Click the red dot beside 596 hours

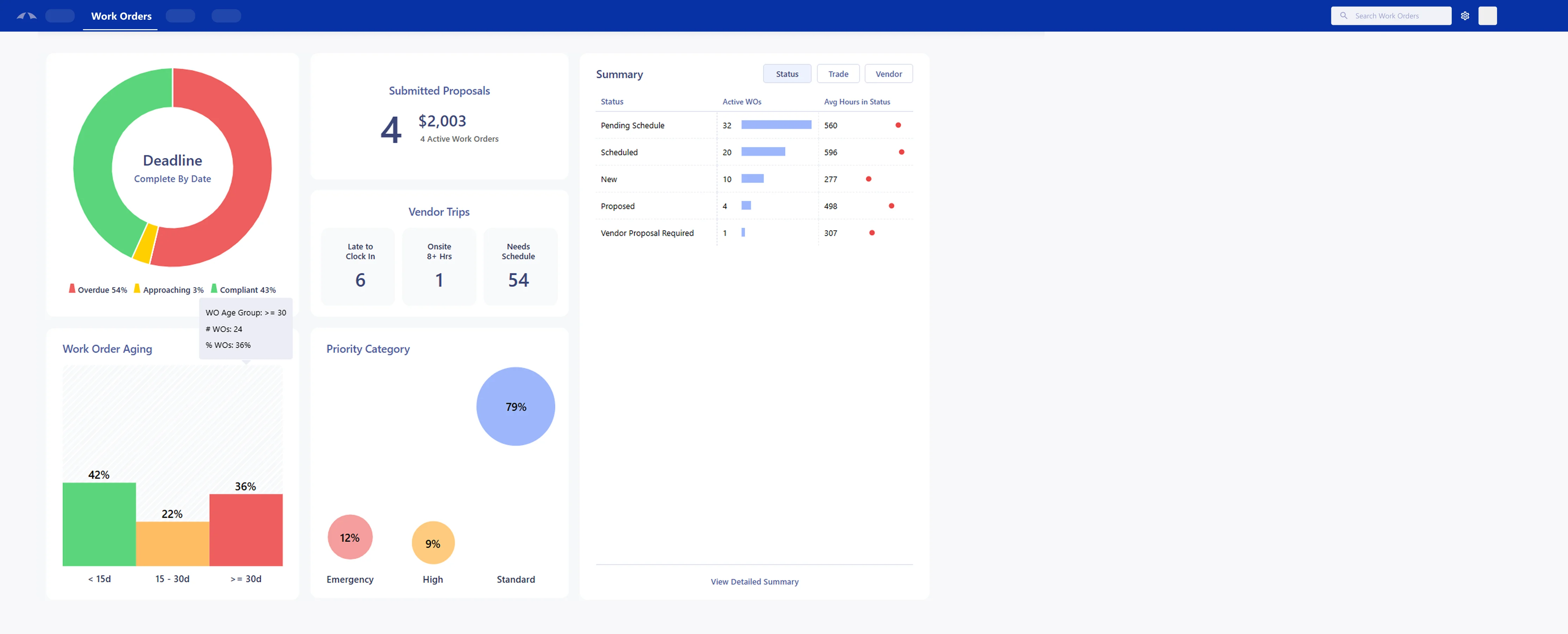point(901,152)
